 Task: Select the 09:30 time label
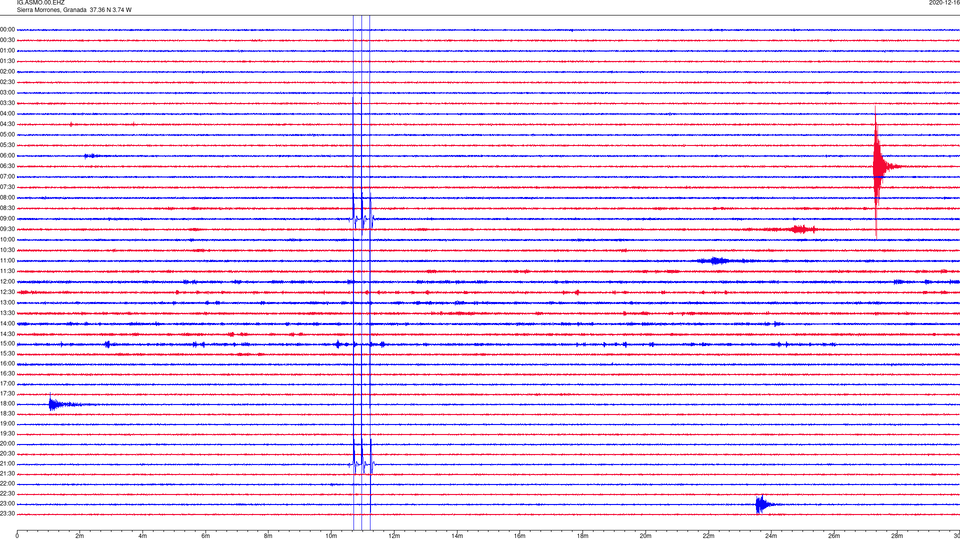pyautogui.click(x=7, y=230)
